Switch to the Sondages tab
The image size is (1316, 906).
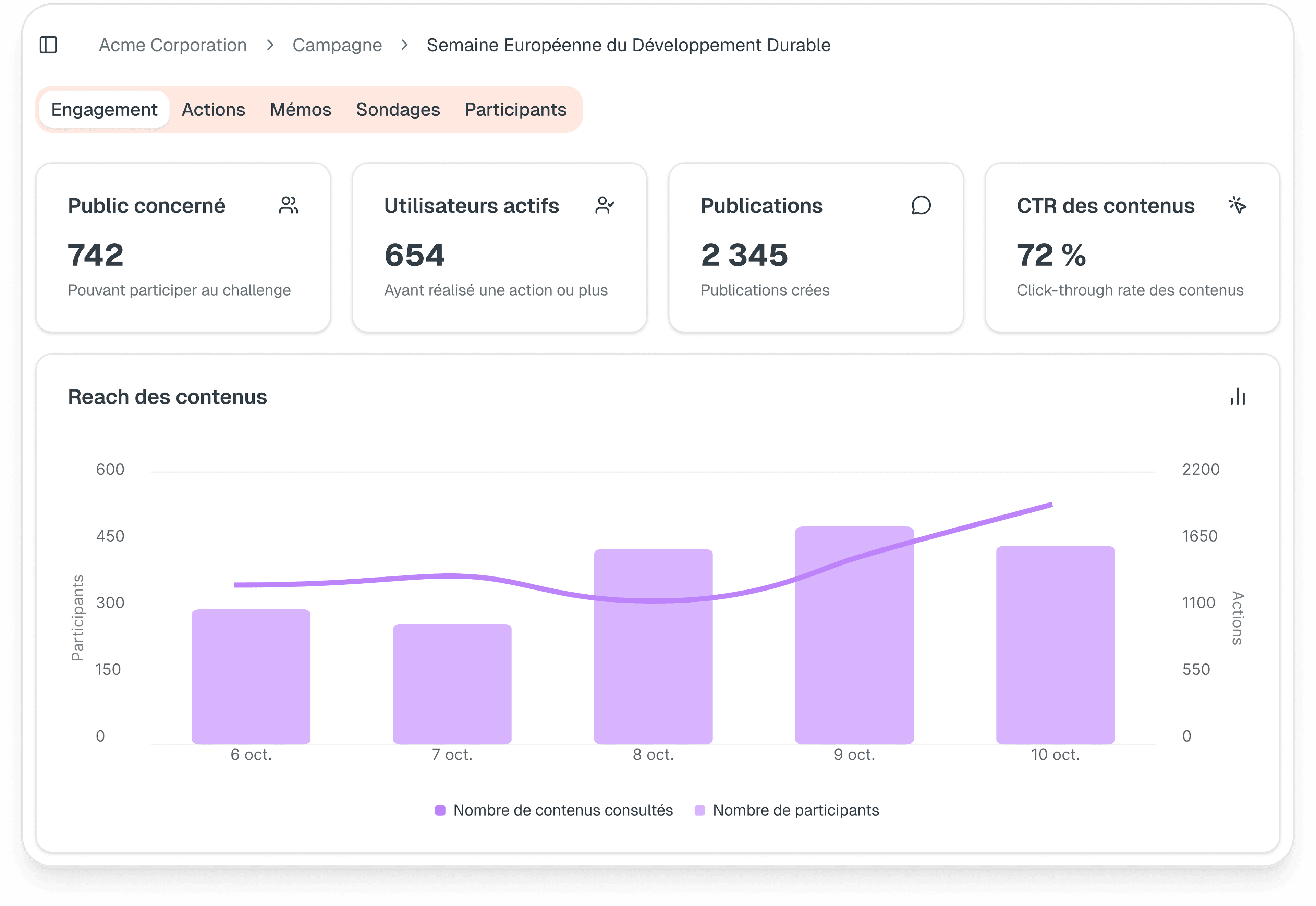point(398,109)
